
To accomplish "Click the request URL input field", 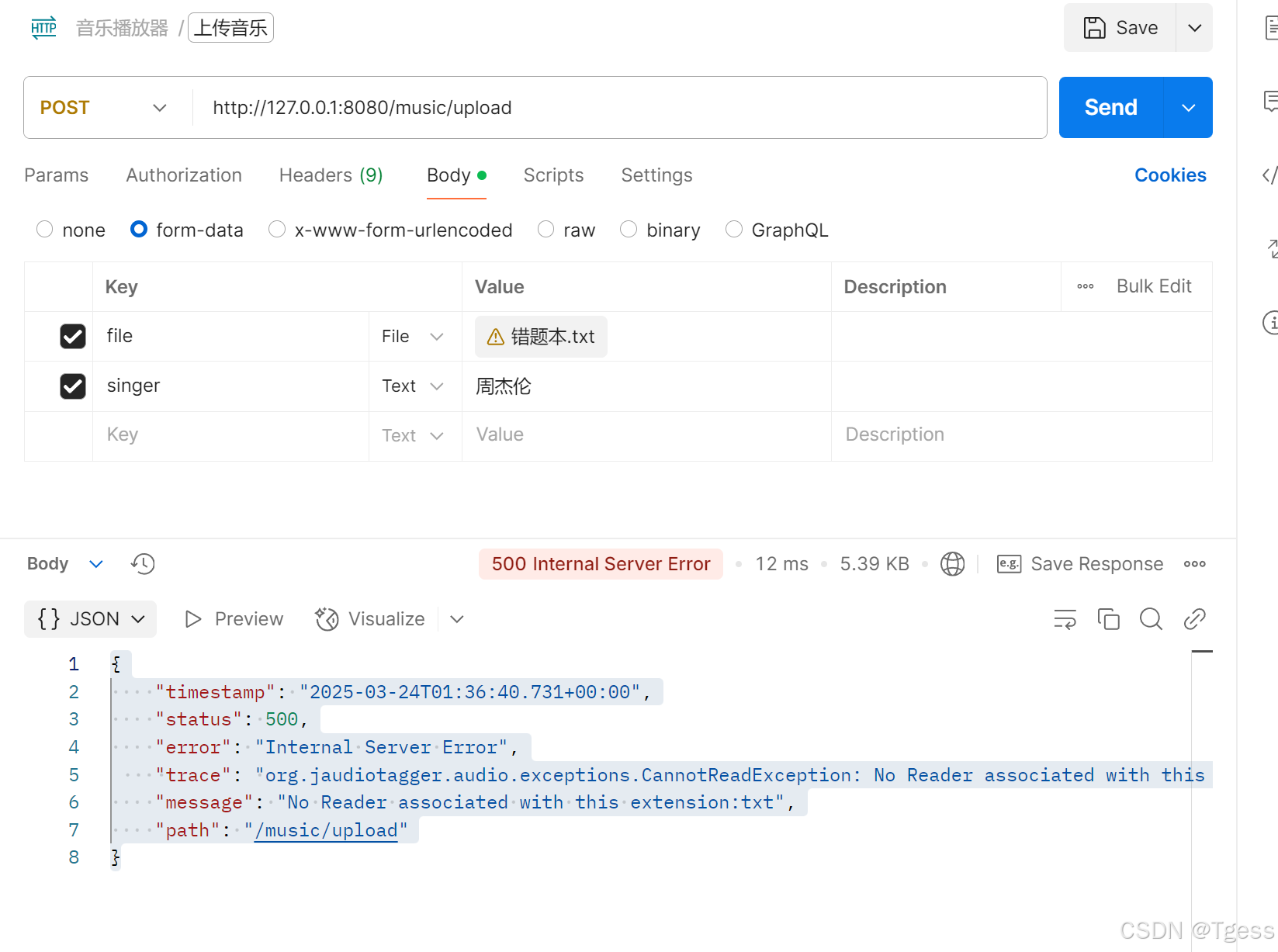I will 543,107.
